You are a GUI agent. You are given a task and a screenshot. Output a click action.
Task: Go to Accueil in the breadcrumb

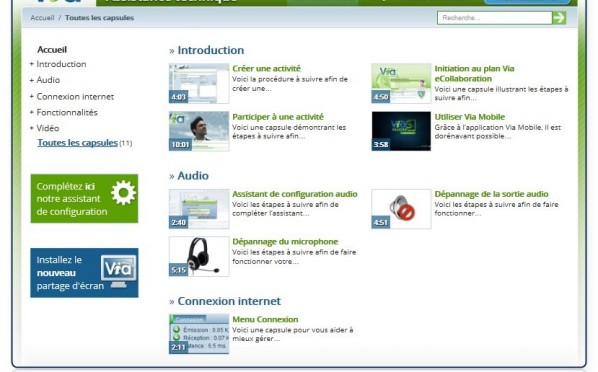click(42, 18)
